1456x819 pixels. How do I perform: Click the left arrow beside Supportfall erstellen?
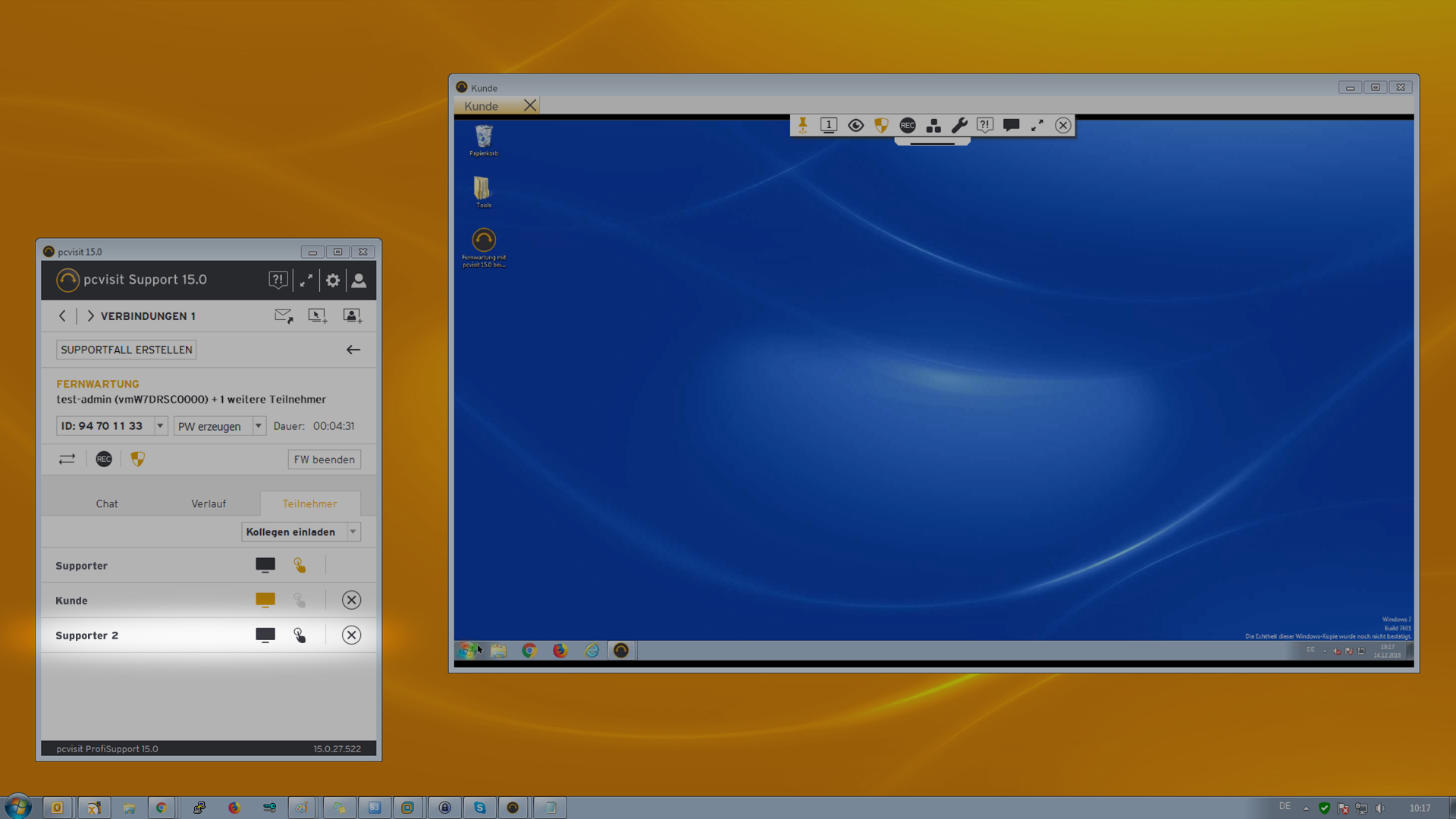tap(353, 350)
